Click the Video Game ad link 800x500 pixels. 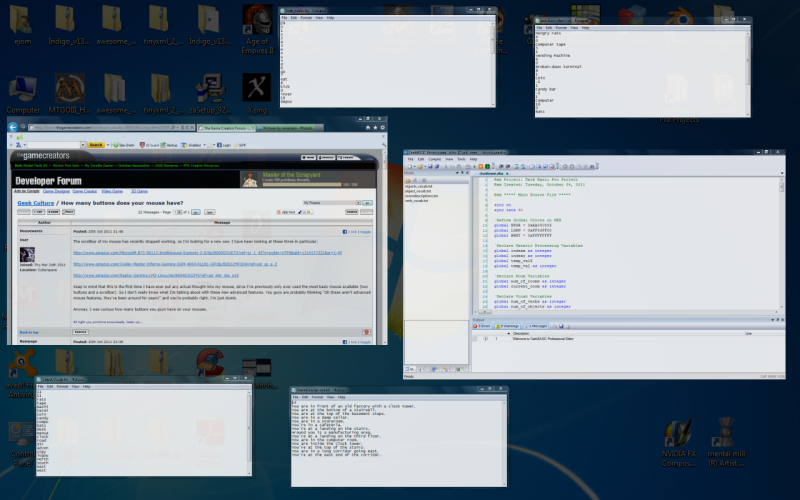112,191
